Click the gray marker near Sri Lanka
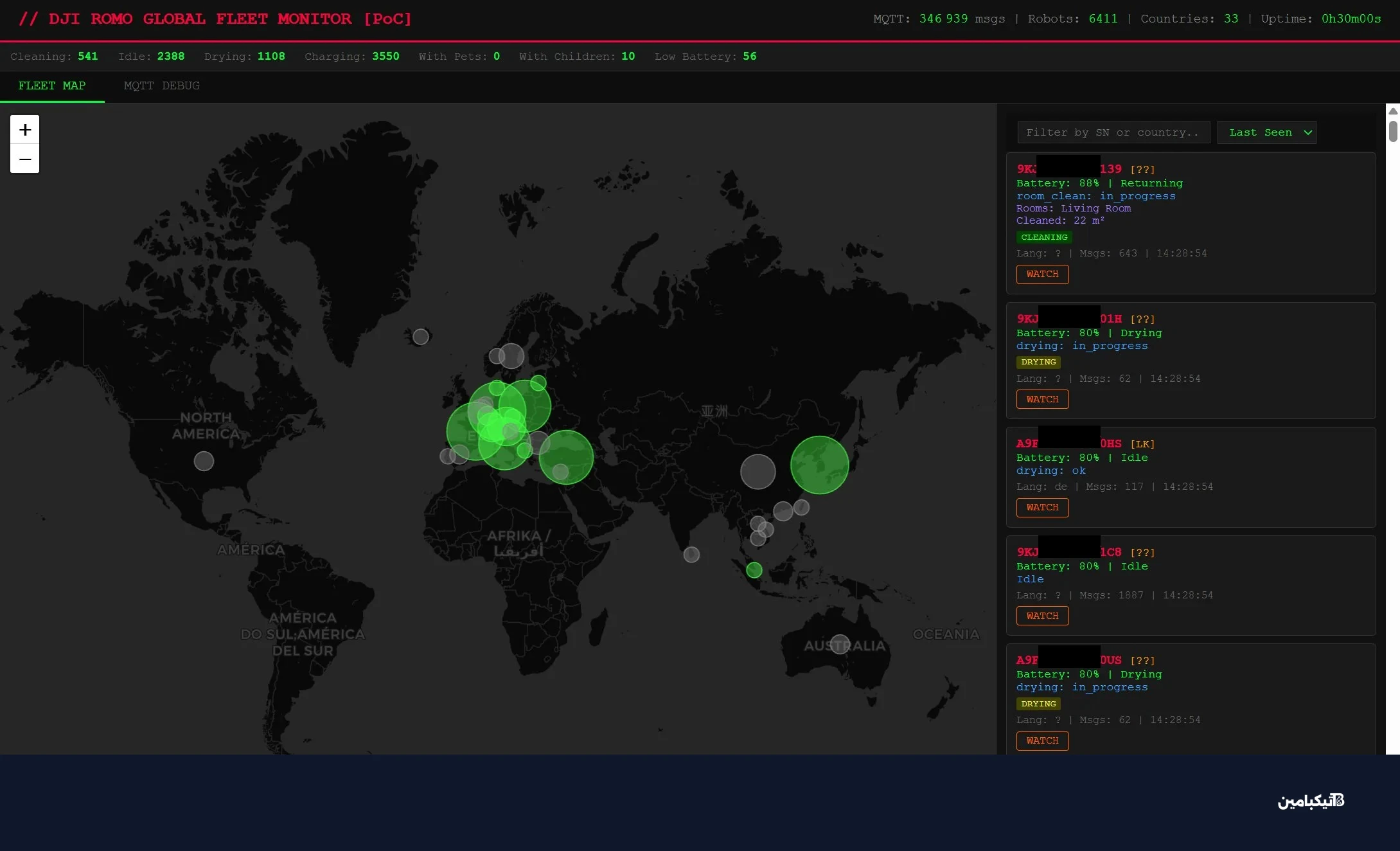The height and width of the screenshot is (851, 1400). 691,554
